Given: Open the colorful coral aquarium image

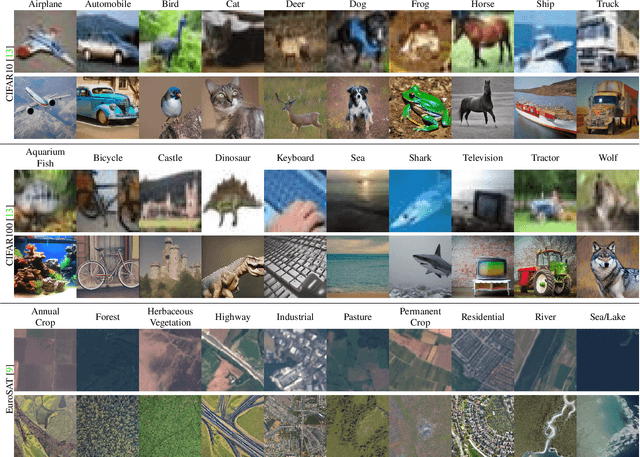Looking at the screenshot, I should (x=45, y=266).
